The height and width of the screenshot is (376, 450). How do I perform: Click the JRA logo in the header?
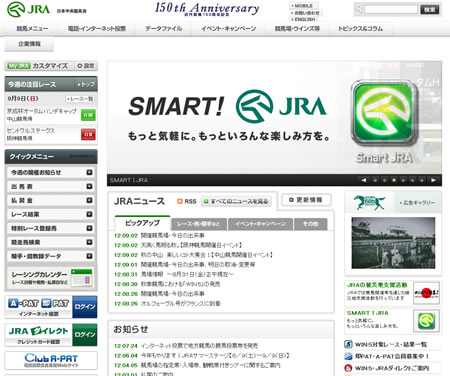pyautogui.click(x=28, y=9)
